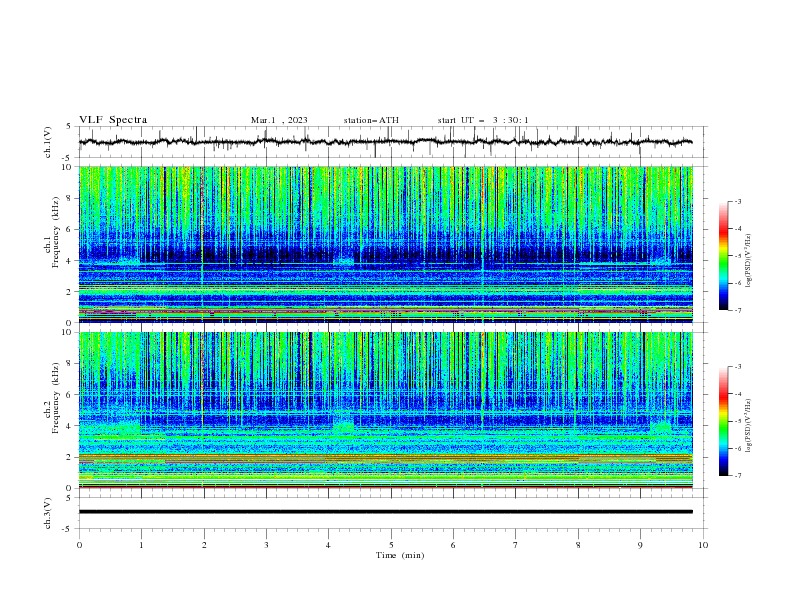Click the ch.2 "Frequency (kHz)" axis label

coord(56,398)
